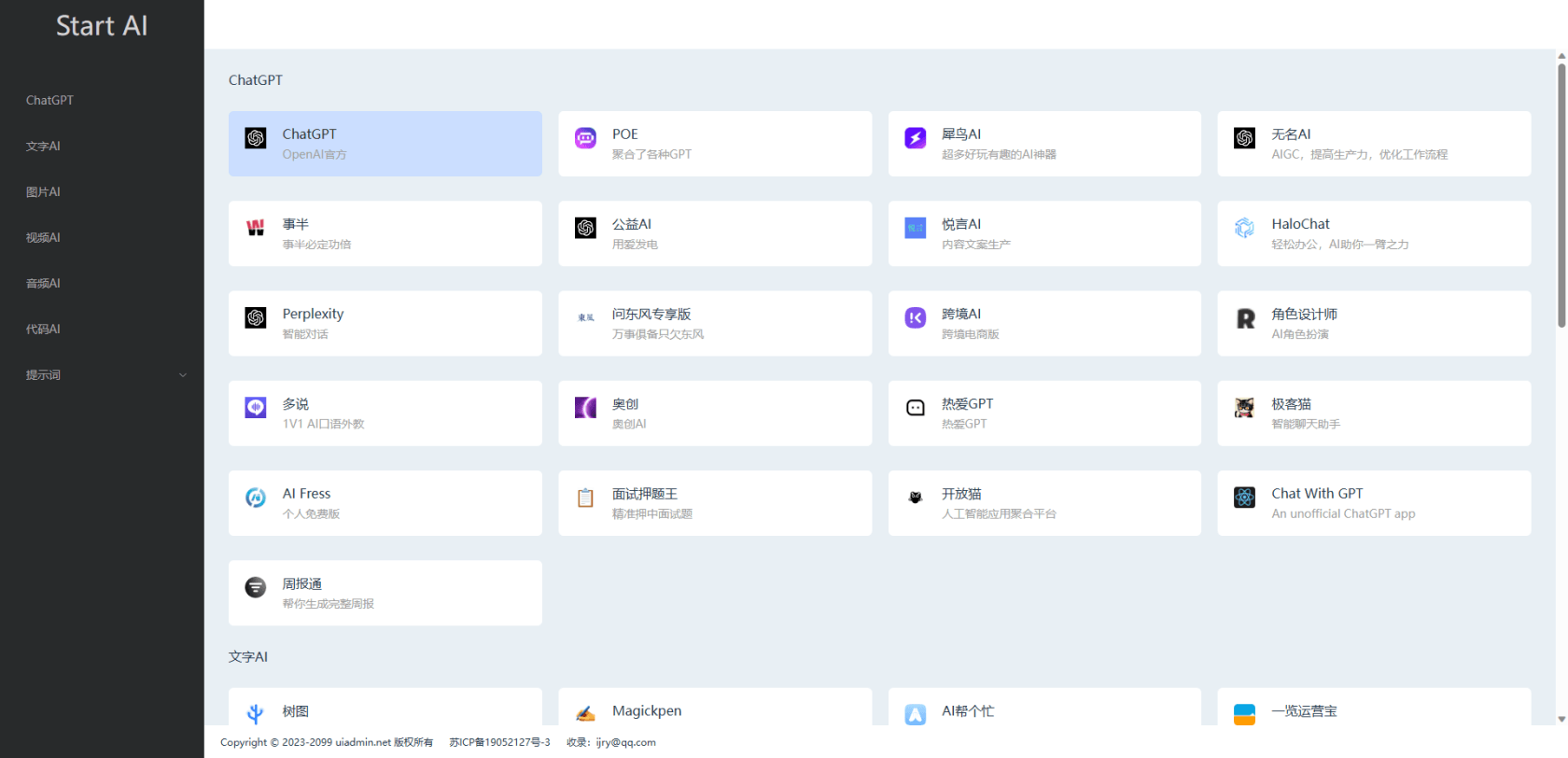Click the 悦言AI blue square icon

[916, 228]
